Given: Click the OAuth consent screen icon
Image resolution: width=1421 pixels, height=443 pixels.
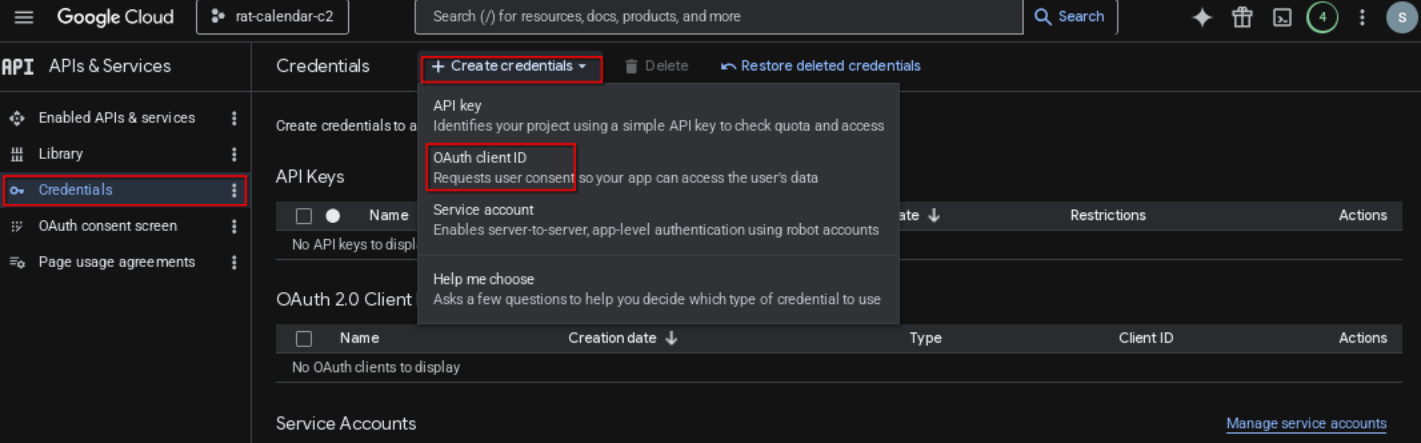Looking at the screenshot, I should coord(17,226).
